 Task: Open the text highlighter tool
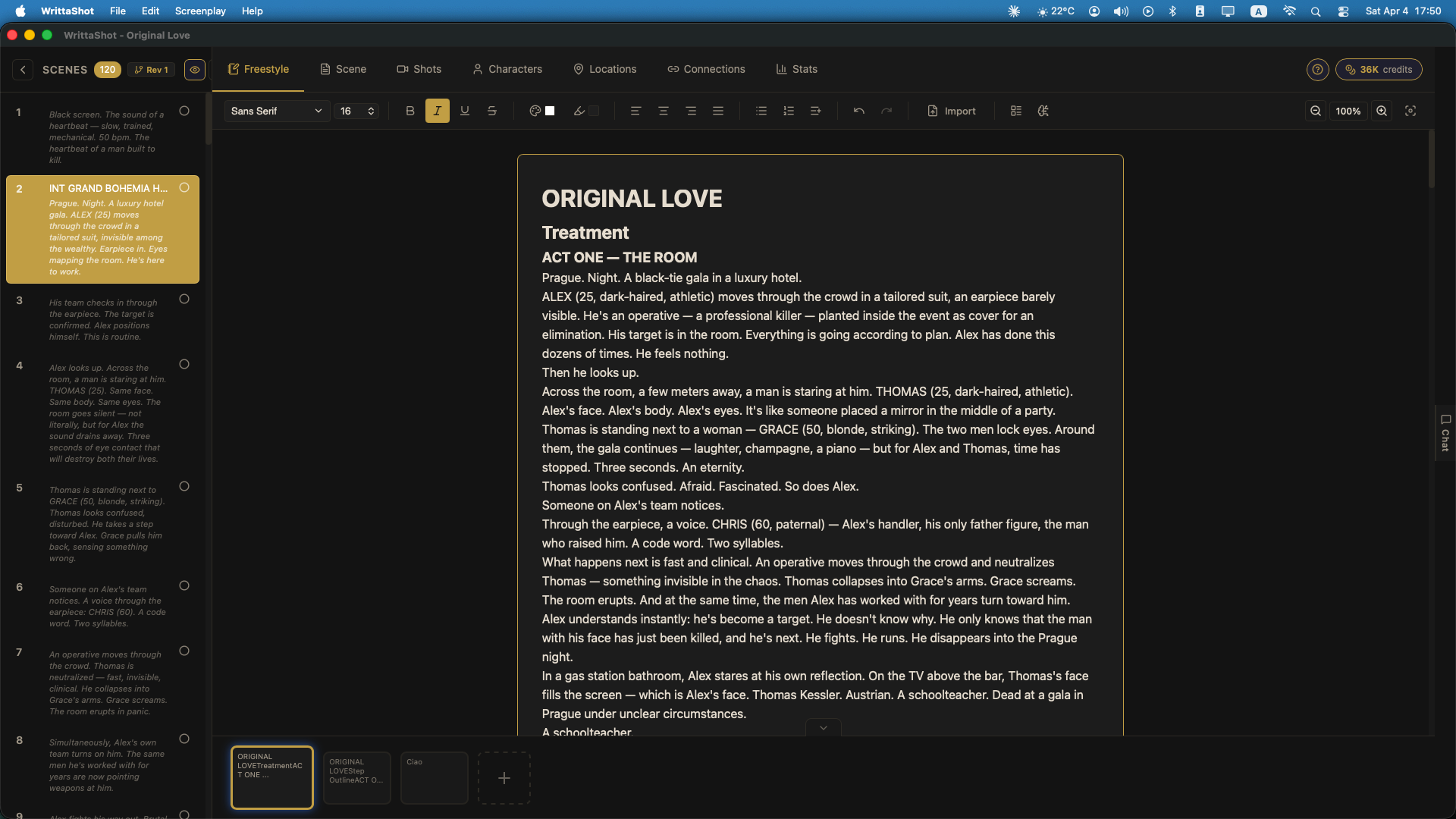pyautogui.click(x=581, y=111)
